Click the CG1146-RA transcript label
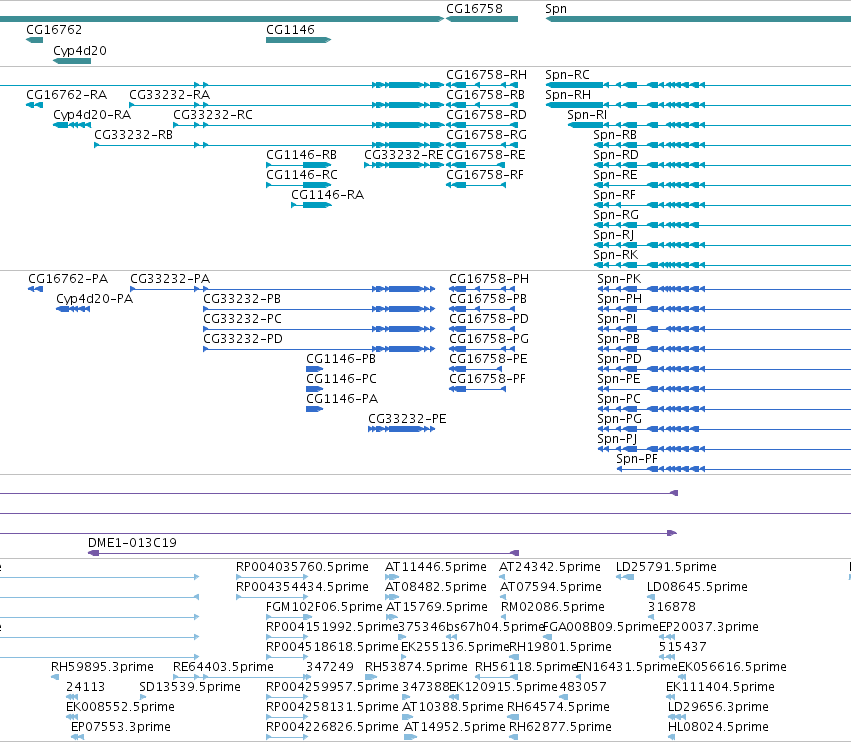851x742 pixels. pos(327,194)
